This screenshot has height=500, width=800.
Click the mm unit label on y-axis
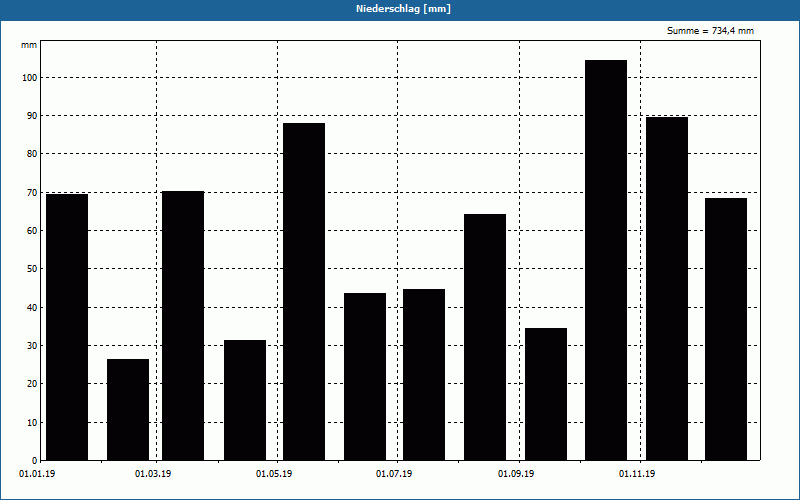tap(29, 45)
